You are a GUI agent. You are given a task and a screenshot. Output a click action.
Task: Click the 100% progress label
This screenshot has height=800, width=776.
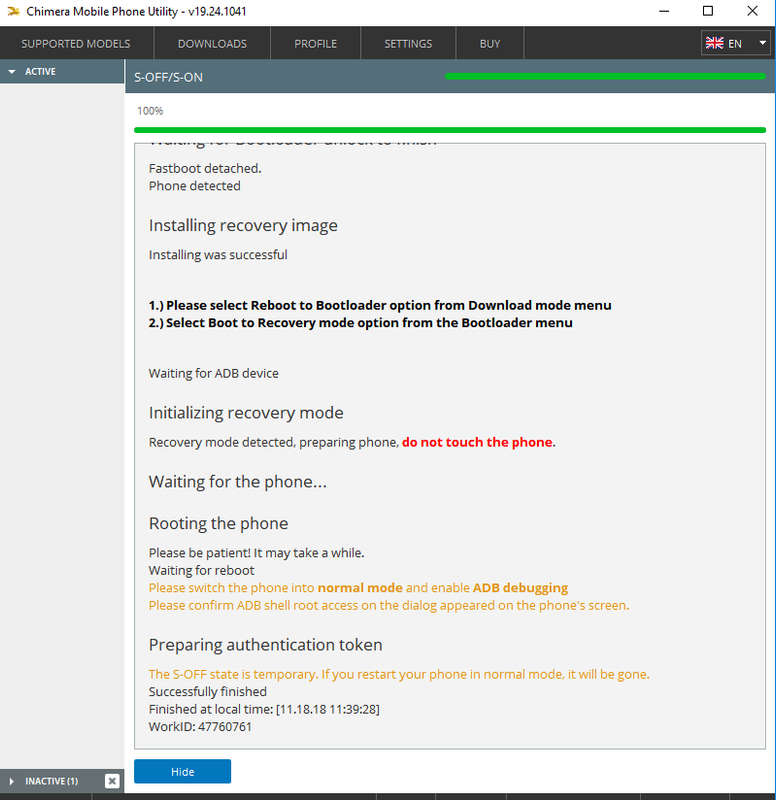pos(150,111)
